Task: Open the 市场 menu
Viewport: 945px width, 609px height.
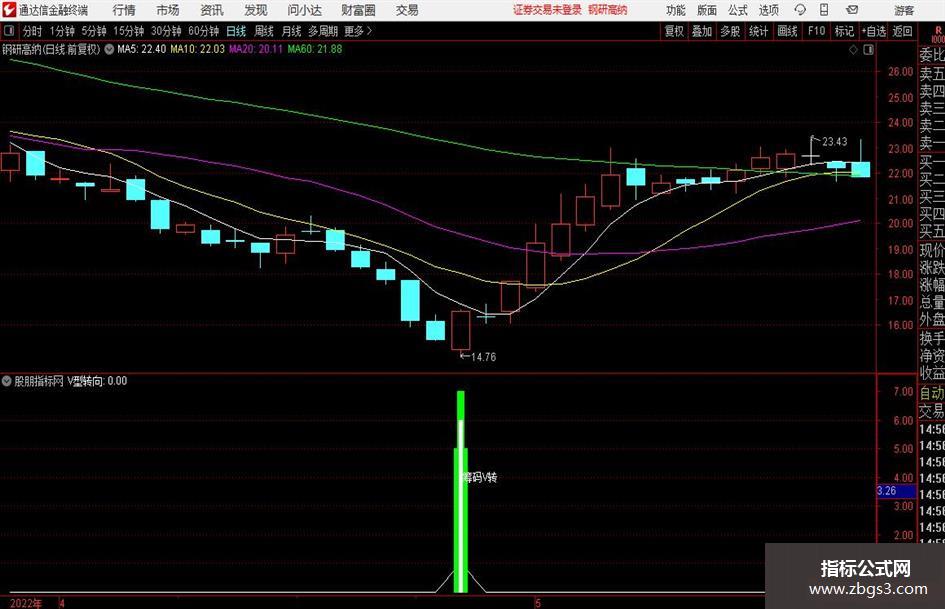Action: [168, 10]
